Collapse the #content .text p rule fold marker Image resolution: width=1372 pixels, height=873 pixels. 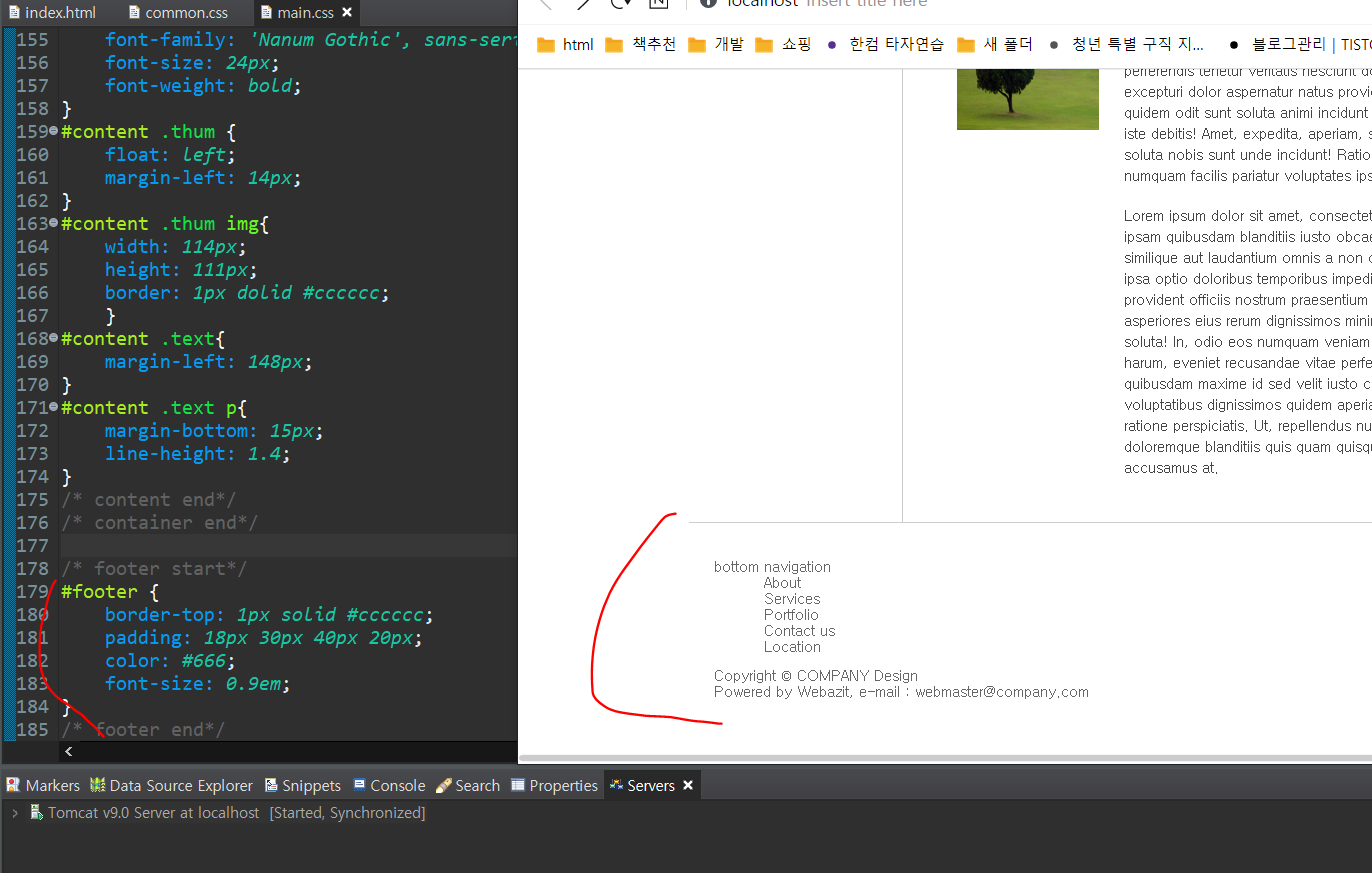point(54,407)
